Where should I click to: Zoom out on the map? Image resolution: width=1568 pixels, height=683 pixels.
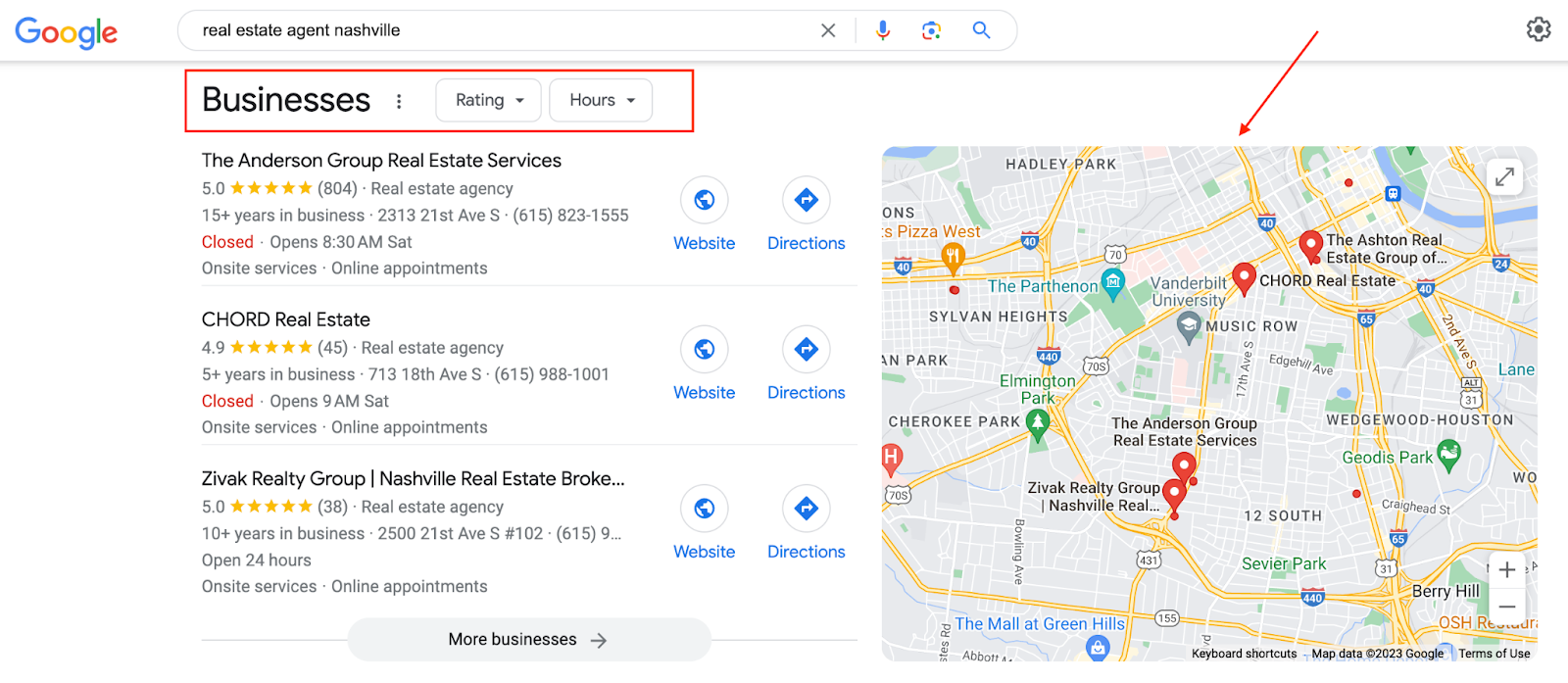pos(1507,607)
